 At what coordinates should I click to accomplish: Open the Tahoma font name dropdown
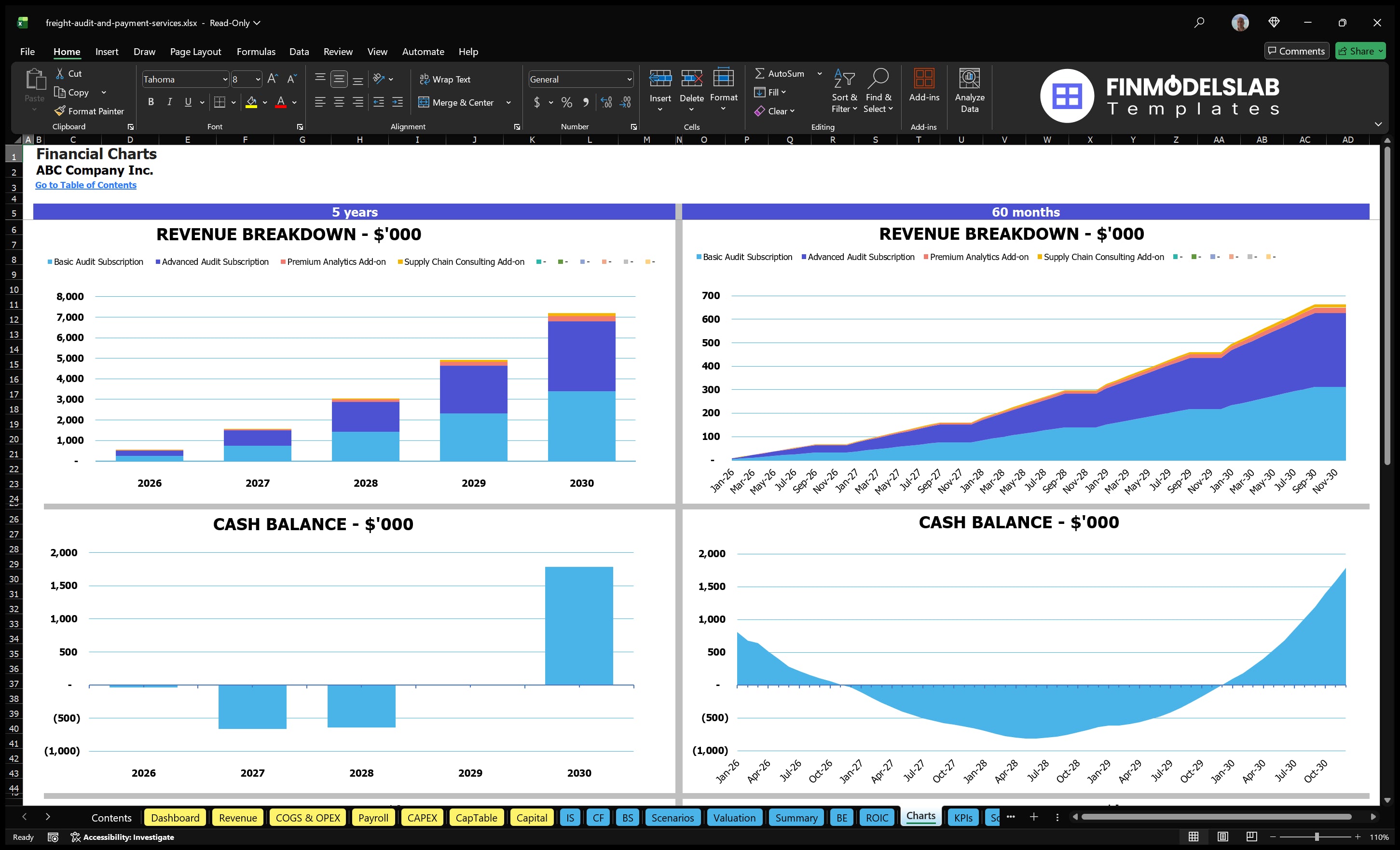pos(225,79)
